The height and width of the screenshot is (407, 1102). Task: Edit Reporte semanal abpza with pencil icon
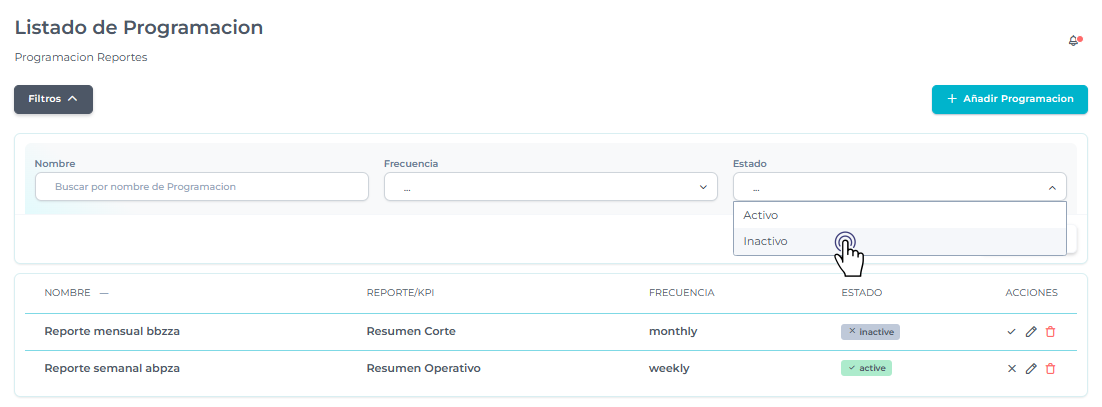click(1031, 368)
